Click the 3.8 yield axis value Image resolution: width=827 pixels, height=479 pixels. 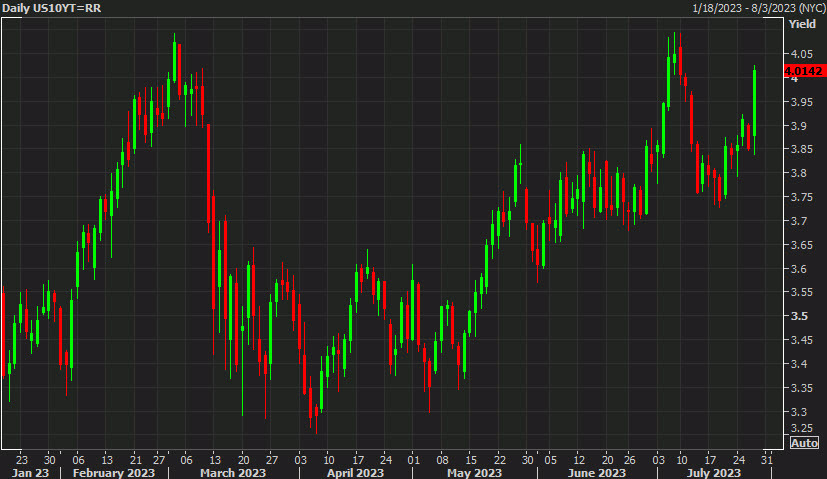(798, 173)
